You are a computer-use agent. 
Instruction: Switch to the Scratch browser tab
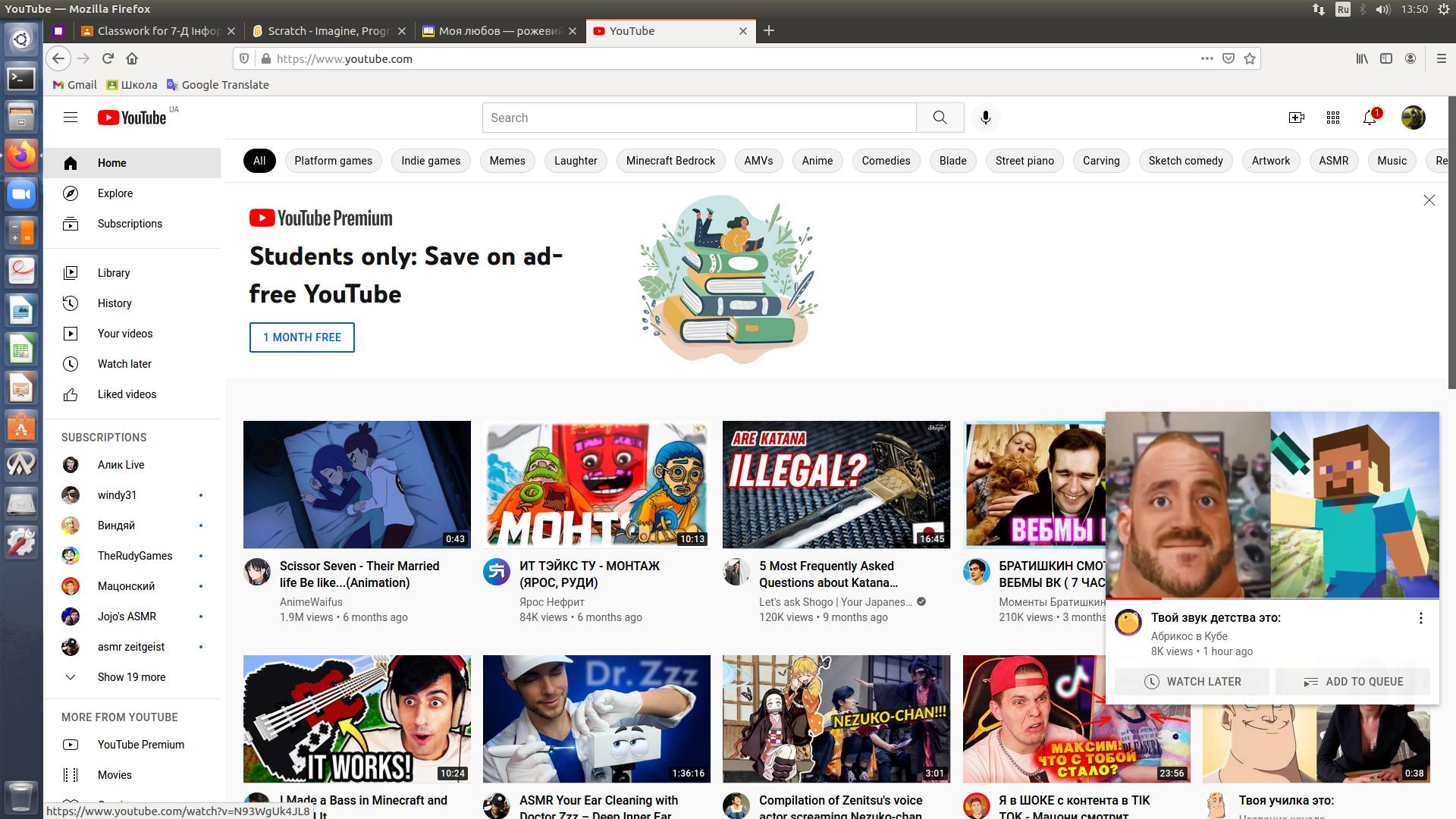pyautogui.click(x=328, y=31)
